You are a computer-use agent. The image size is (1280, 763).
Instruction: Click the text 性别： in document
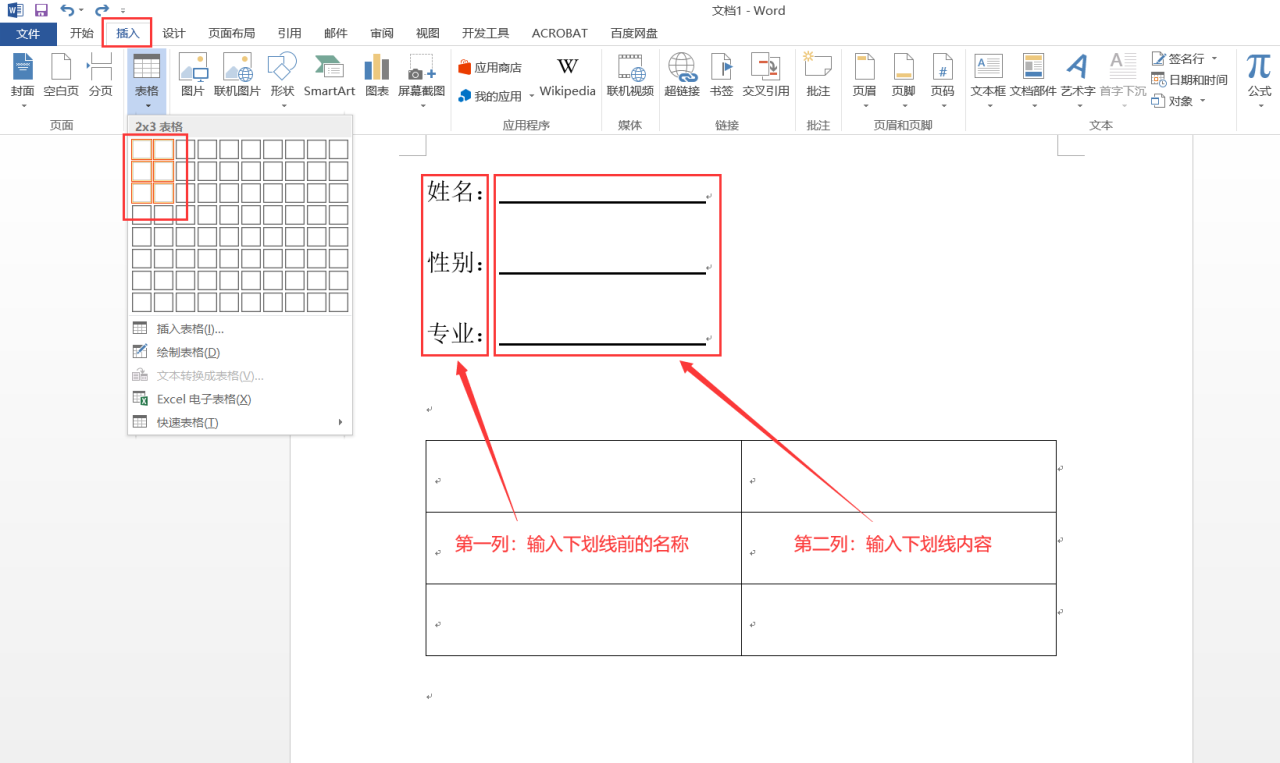tap(456, 262)
